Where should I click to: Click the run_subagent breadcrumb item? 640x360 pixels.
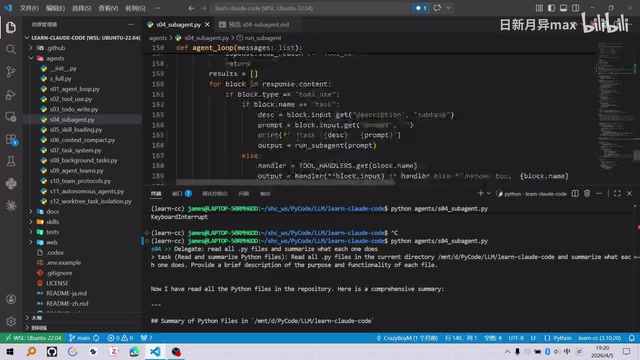tap(262, 38)
